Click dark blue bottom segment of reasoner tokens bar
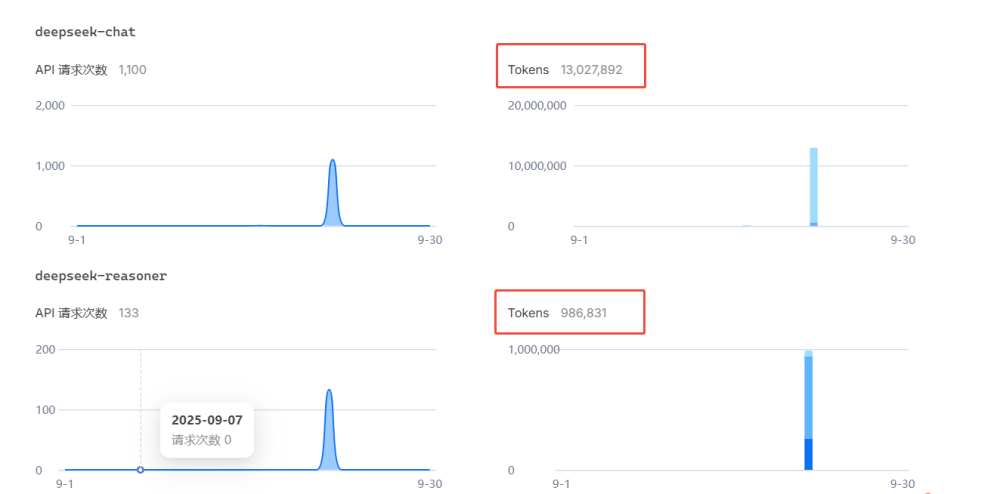Viewport: 1000px width, 494px height. click(808, 455)
